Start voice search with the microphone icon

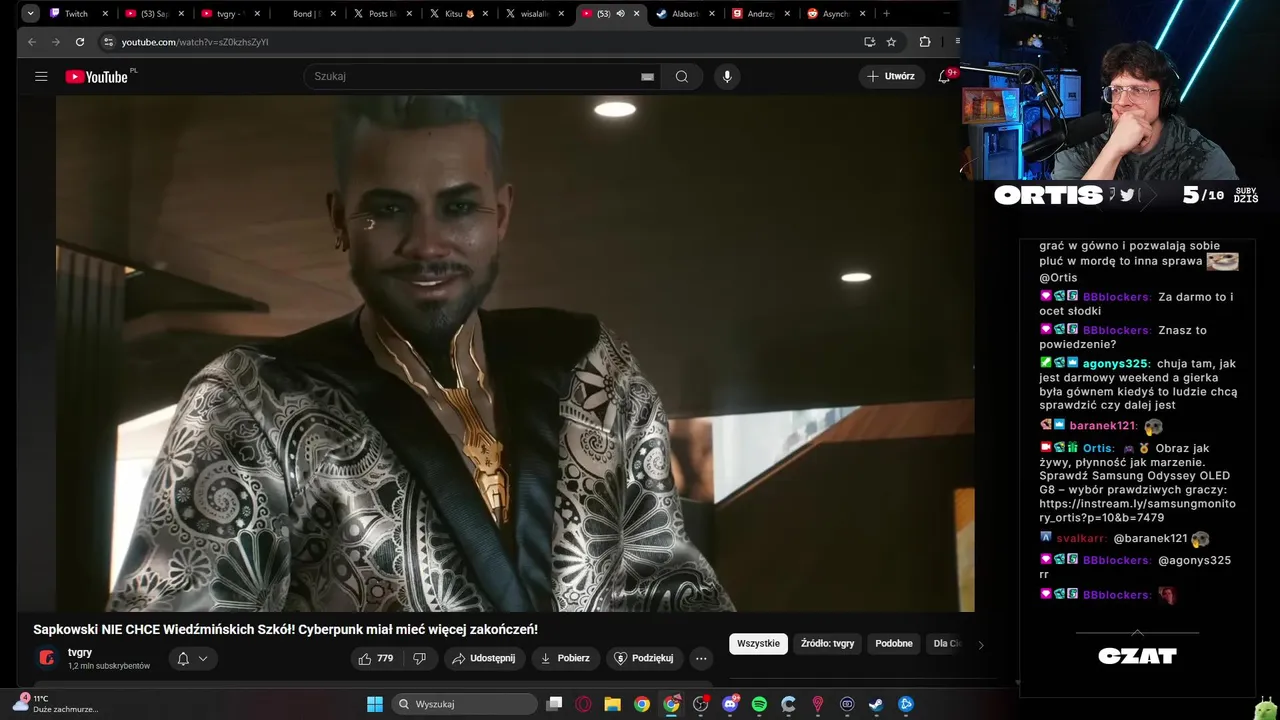pyautogui.click(x=727, y=77)
